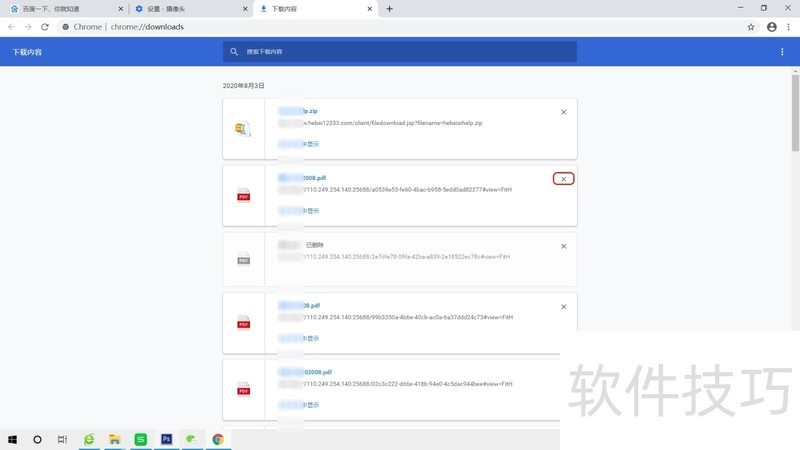Show the 08.pdf file in folder

298,338
